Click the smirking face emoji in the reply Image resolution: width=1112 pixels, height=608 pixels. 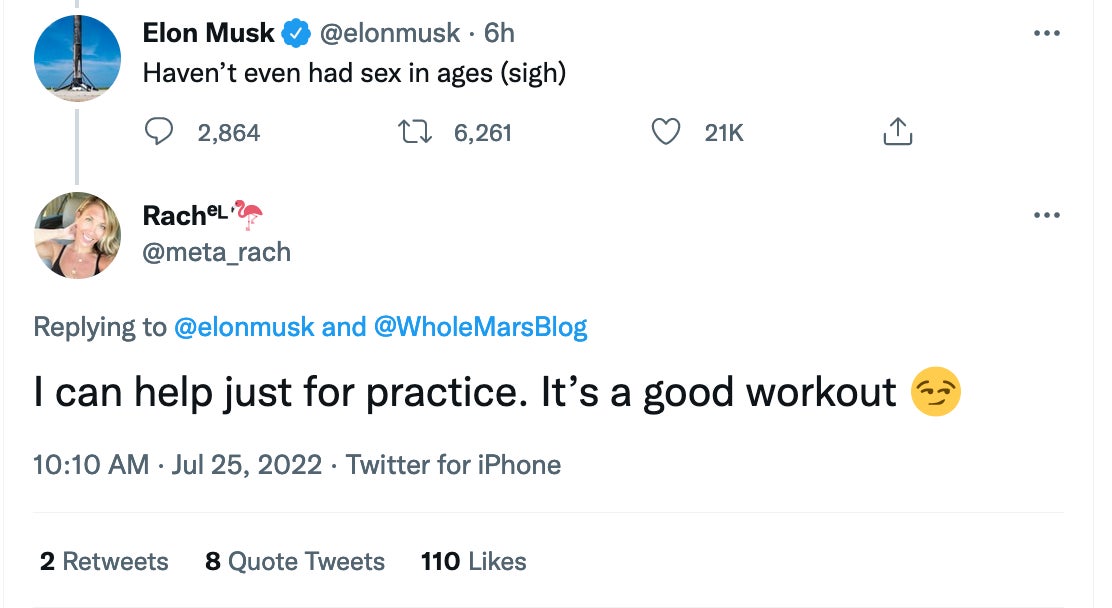click(x=936, y=391)
